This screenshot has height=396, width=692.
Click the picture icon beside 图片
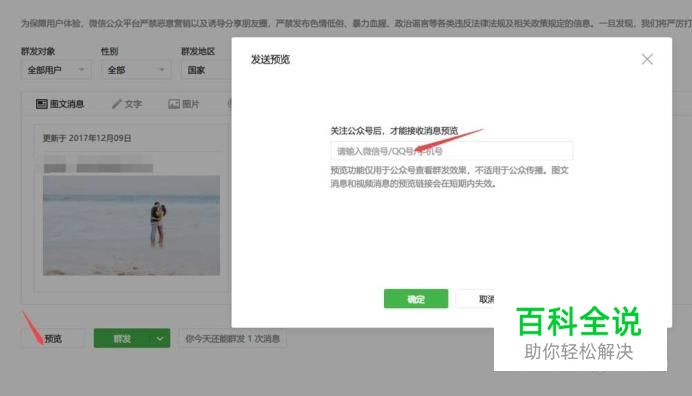point(174,104)
